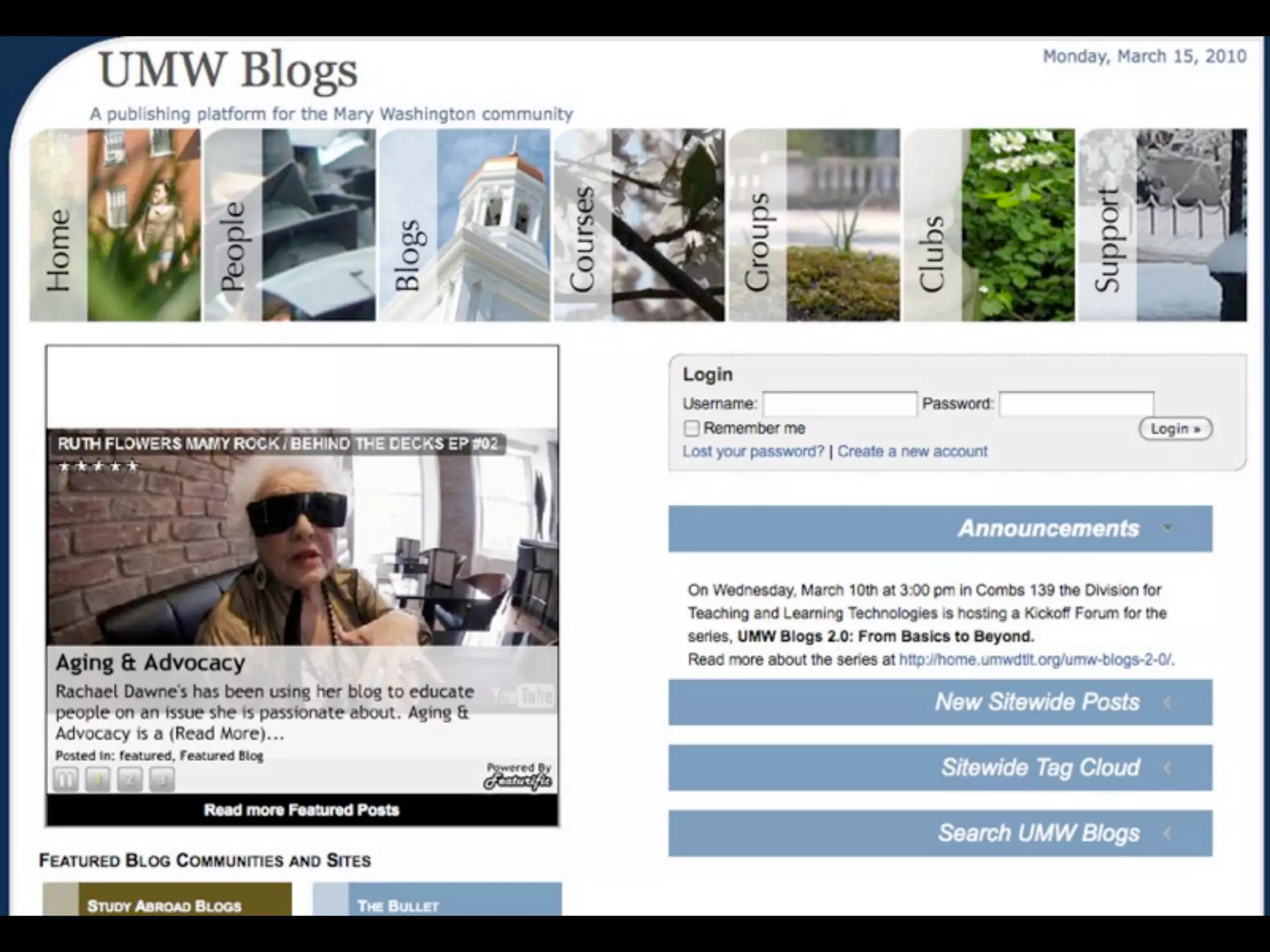The image size is (1270, 952).
Task: Click the Create a new account link
Action: pos(912,451)
